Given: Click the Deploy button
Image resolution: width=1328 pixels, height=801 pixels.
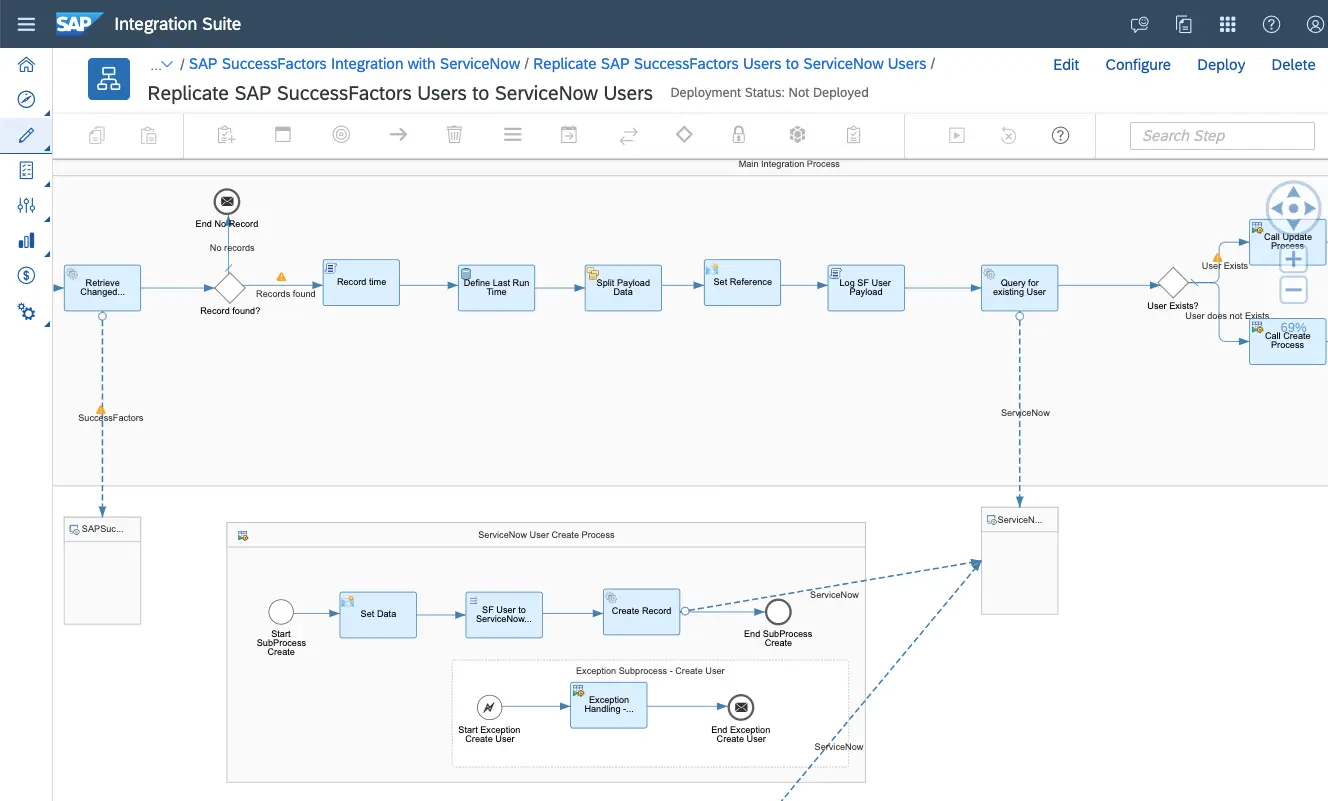Looking at the screenshot, I should [x=1221, y=64].
